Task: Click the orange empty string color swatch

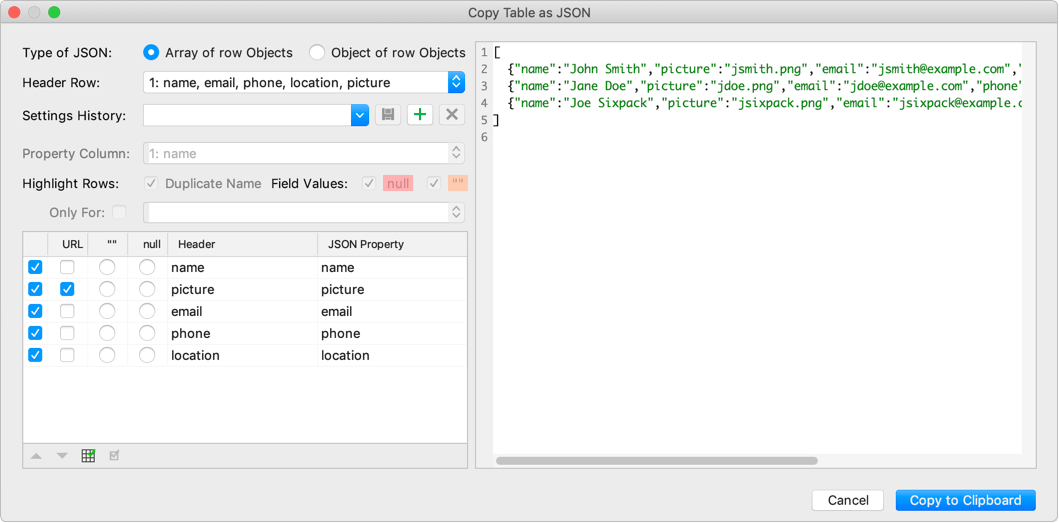Action: point(458,183)
